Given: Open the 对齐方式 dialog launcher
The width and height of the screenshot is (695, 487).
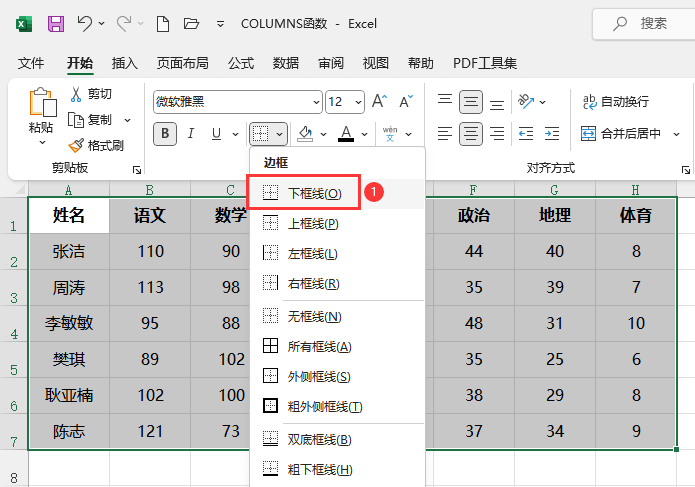Looking at the screenshot, I should (686, 170).
